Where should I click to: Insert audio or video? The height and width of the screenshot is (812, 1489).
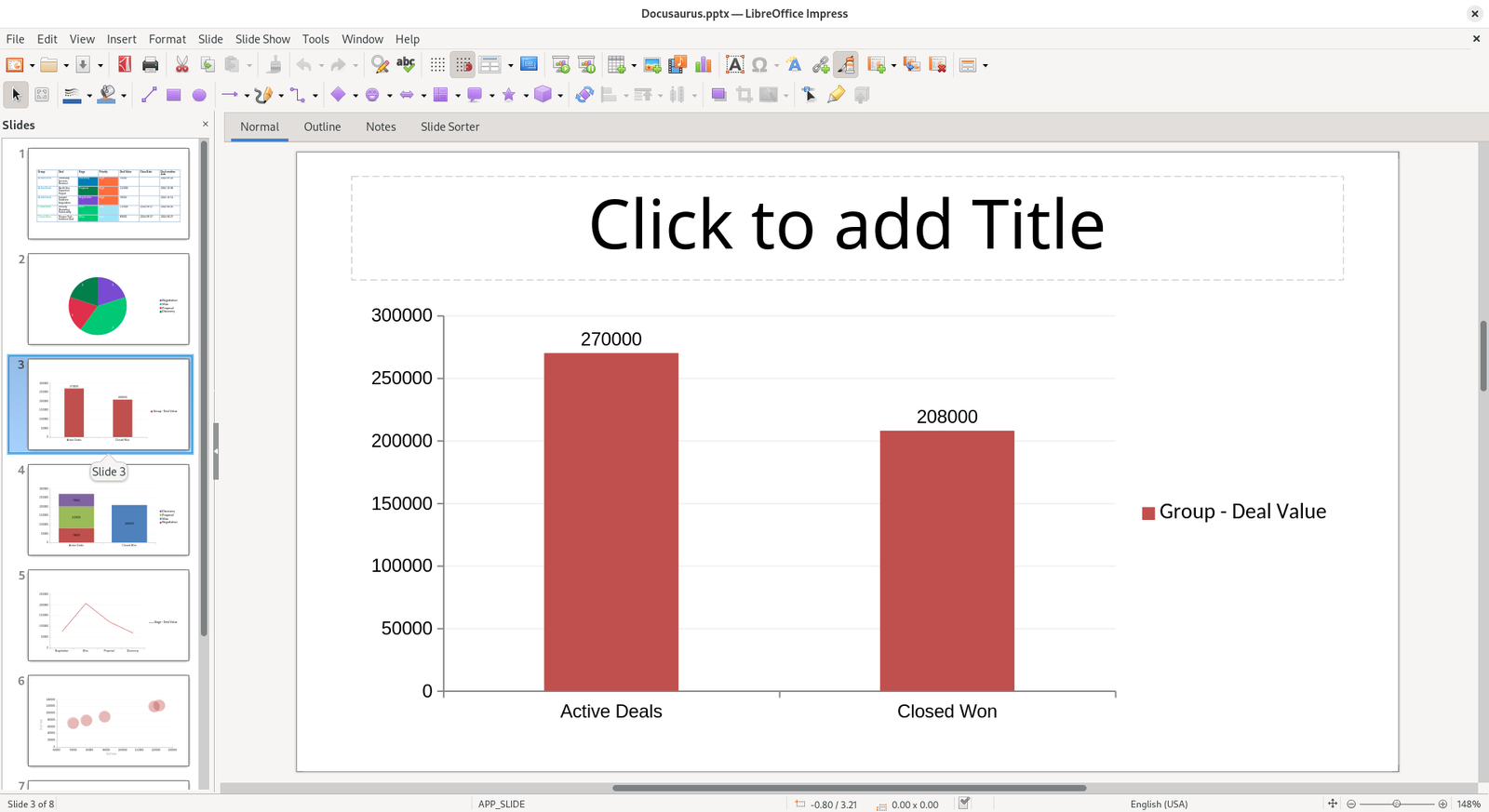pos(677,64)
